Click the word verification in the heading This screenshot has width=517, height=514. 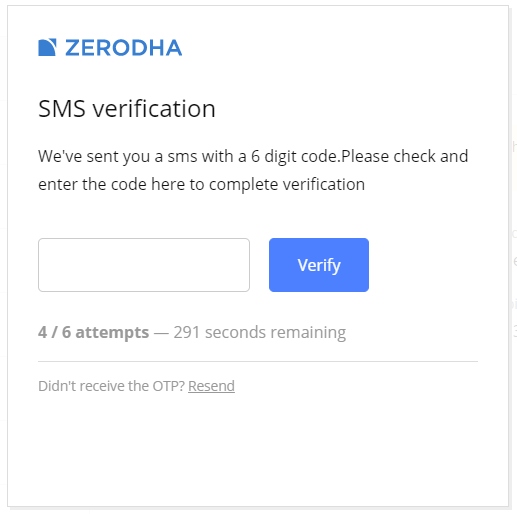click(154, 109)
